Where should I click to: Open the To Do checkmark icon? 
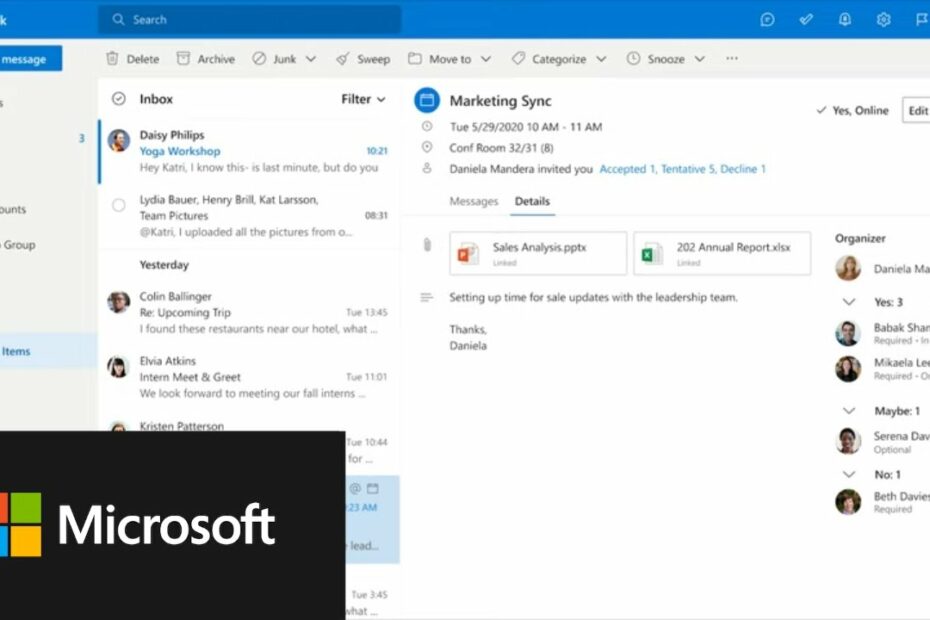pyautogui.click(x=805, y=20)
